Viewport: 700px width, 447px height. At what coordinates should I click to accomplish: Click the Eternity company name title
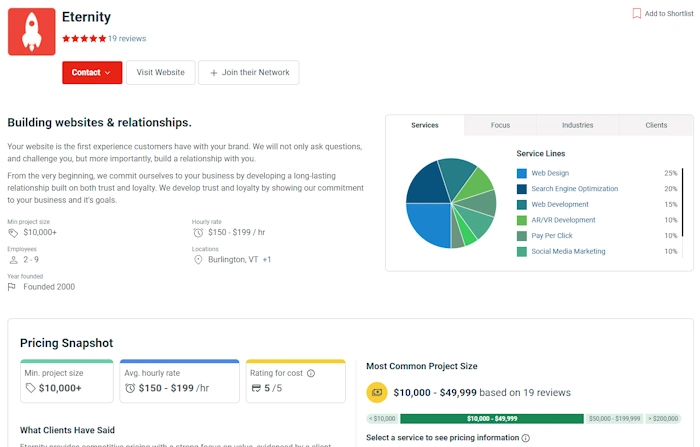(86, 17)
